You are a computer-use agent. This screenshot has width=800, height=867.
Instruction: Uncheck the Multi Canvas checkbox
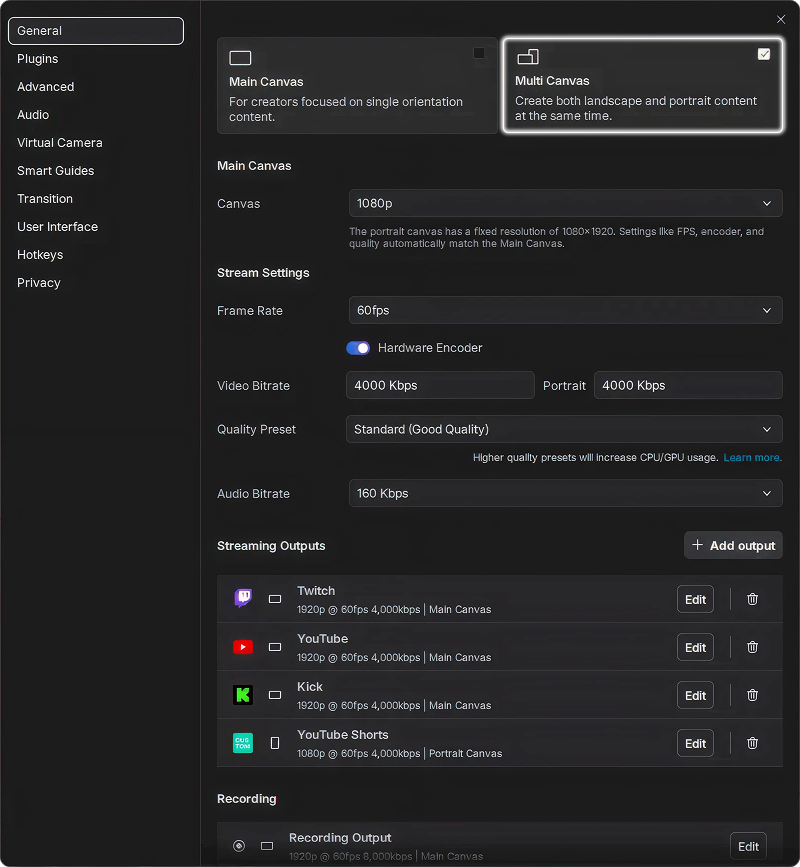pos(764,54)
